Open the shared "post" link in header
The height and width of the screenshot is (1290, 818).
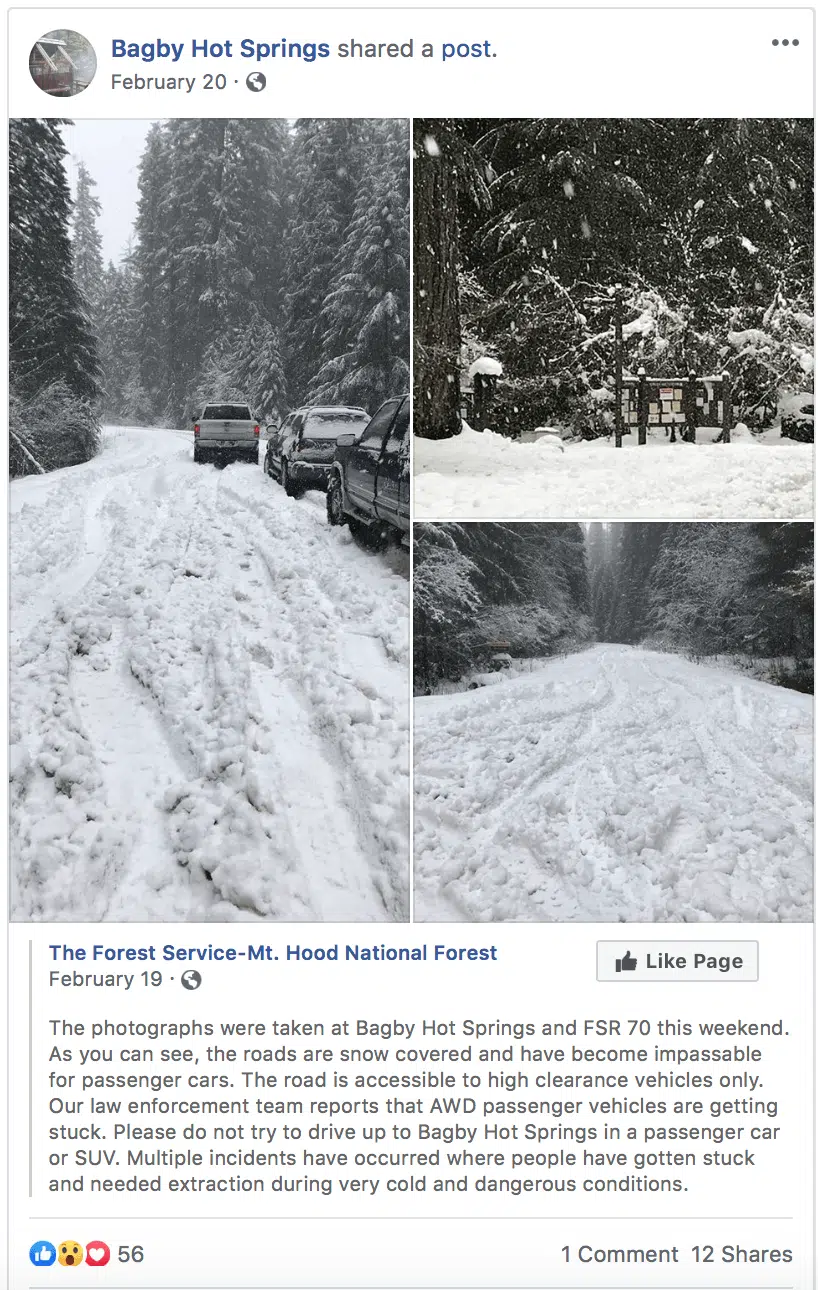click(x=466, y=48)
